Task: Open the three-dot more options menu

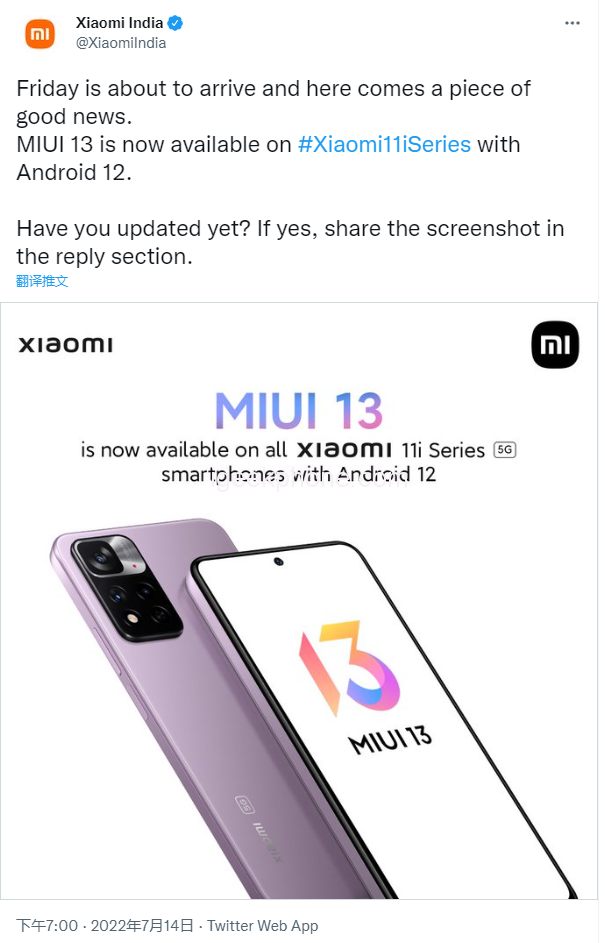Action: click(572, 23)
